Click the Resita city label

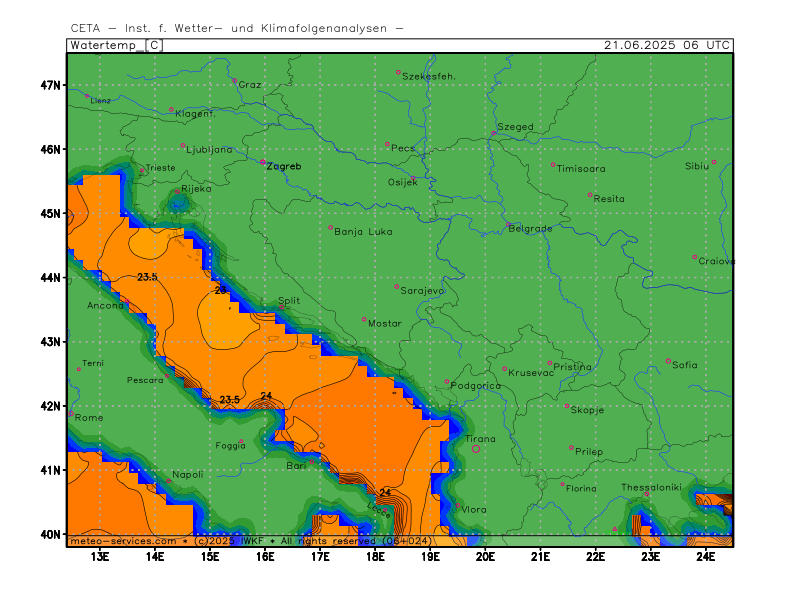click(609, 198)
